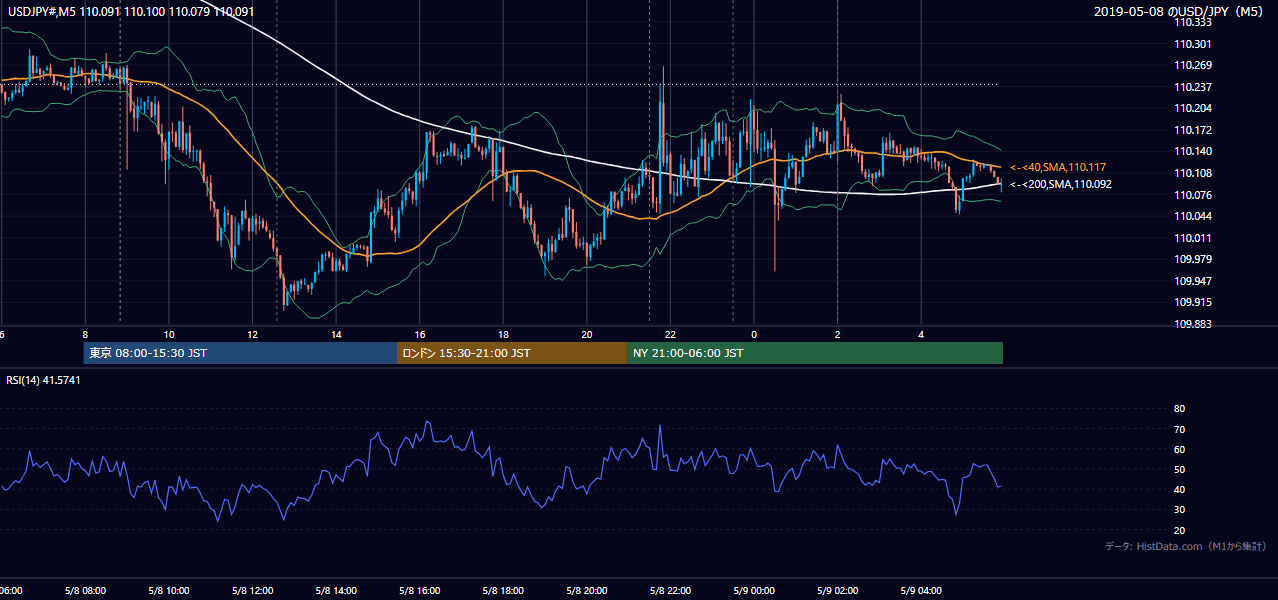Select the ロンドン 15:30-21:00 JST session bar

(x=512, y=353)
